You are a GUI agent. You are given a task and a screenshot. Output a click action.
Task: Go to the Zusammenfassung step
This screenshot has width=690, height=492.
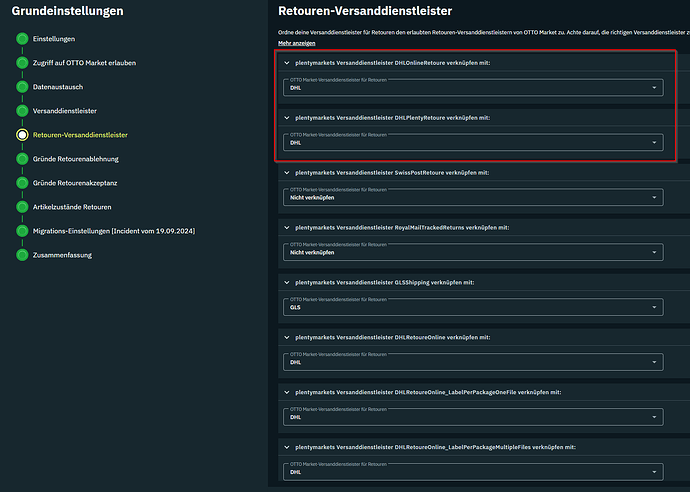tap(62, 255)
